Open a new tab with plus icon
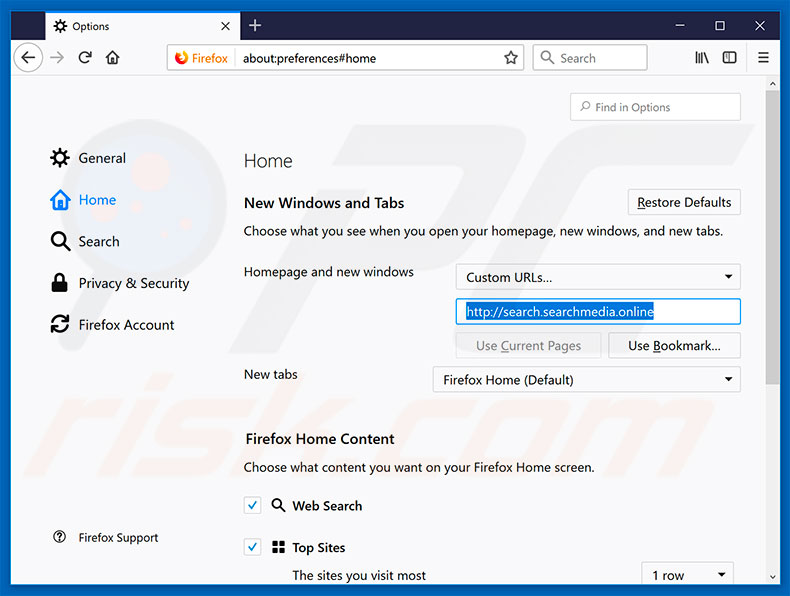 point(255,25)
